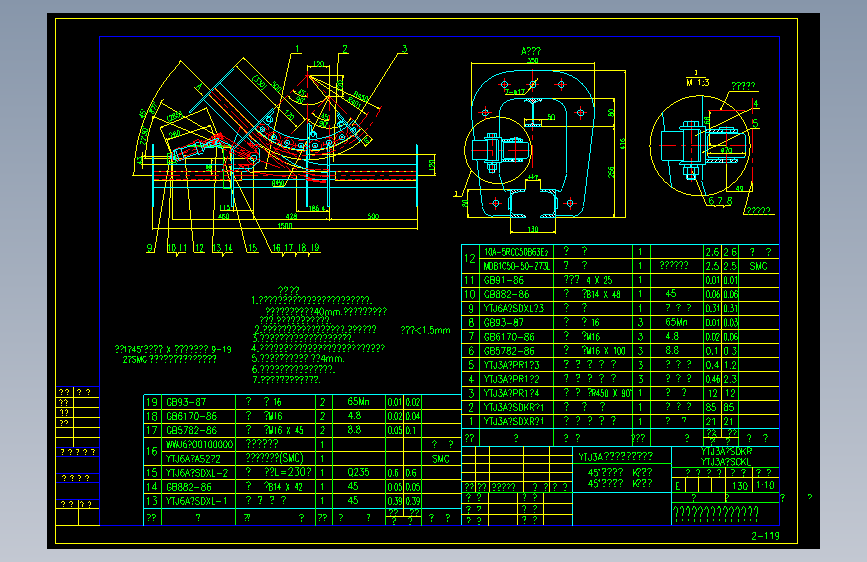Select the '13,14' callout label
This screenshot has width=867, height=562.
tap(222, 248)
